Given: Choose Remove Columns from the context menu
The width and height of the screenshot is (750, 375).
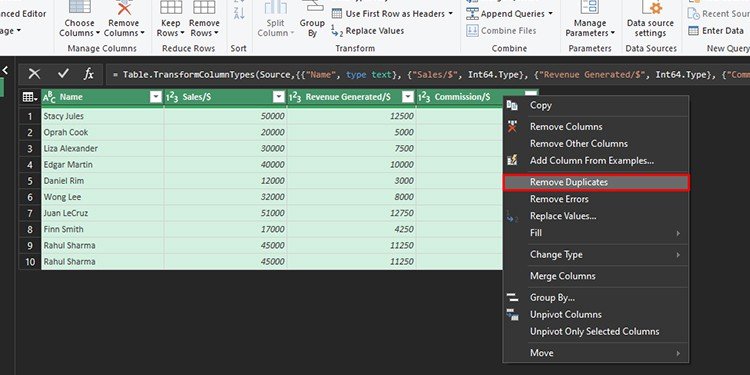Looking at the screenshot, I should [596, 127].
